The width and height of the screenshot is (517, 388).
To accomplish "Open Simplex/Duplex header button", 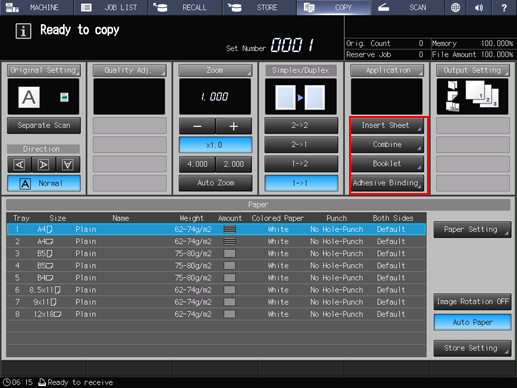I will tap(301, 70).
